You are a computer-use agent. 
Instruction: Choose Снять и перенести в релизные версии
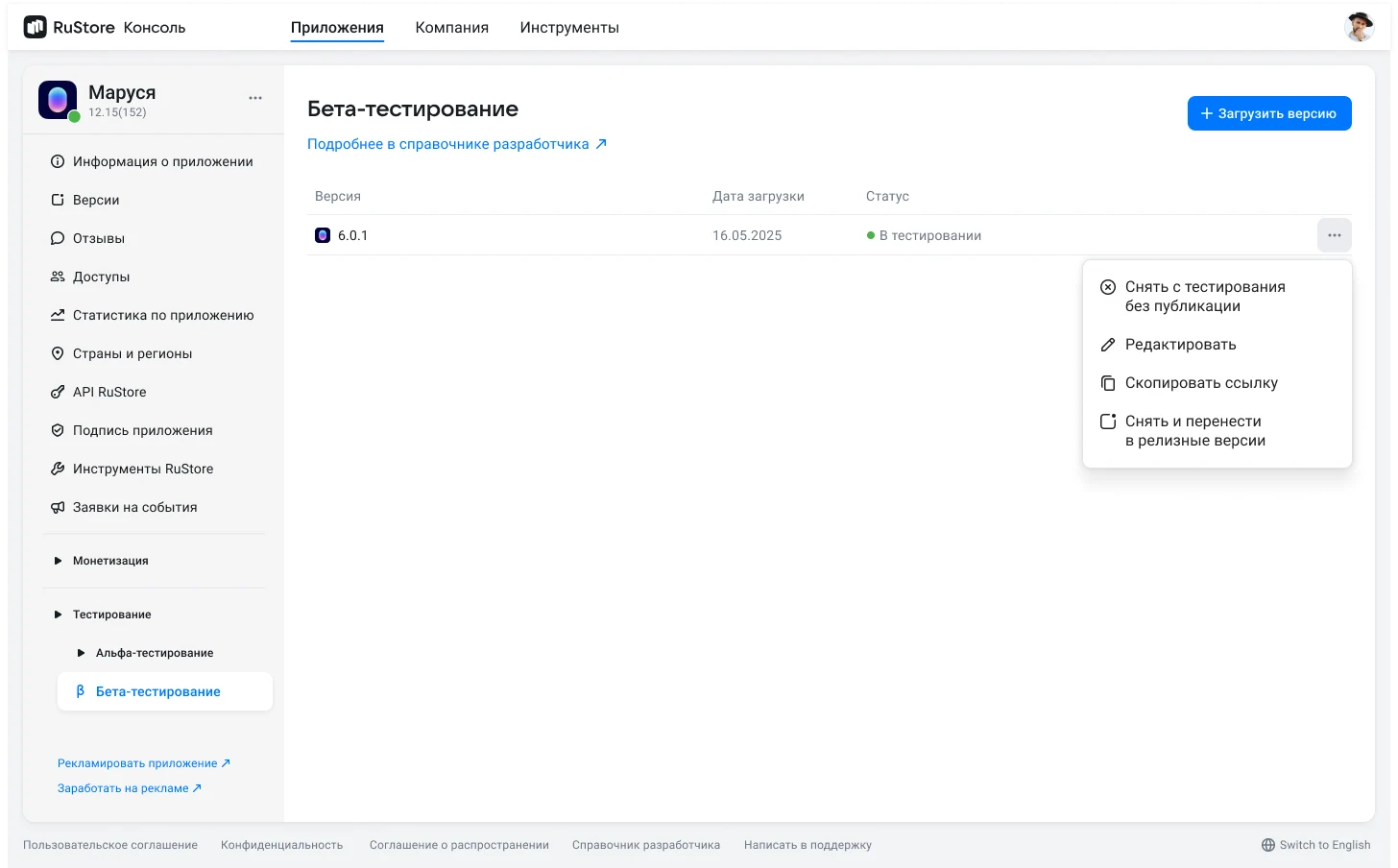[x=1217, y=431]
